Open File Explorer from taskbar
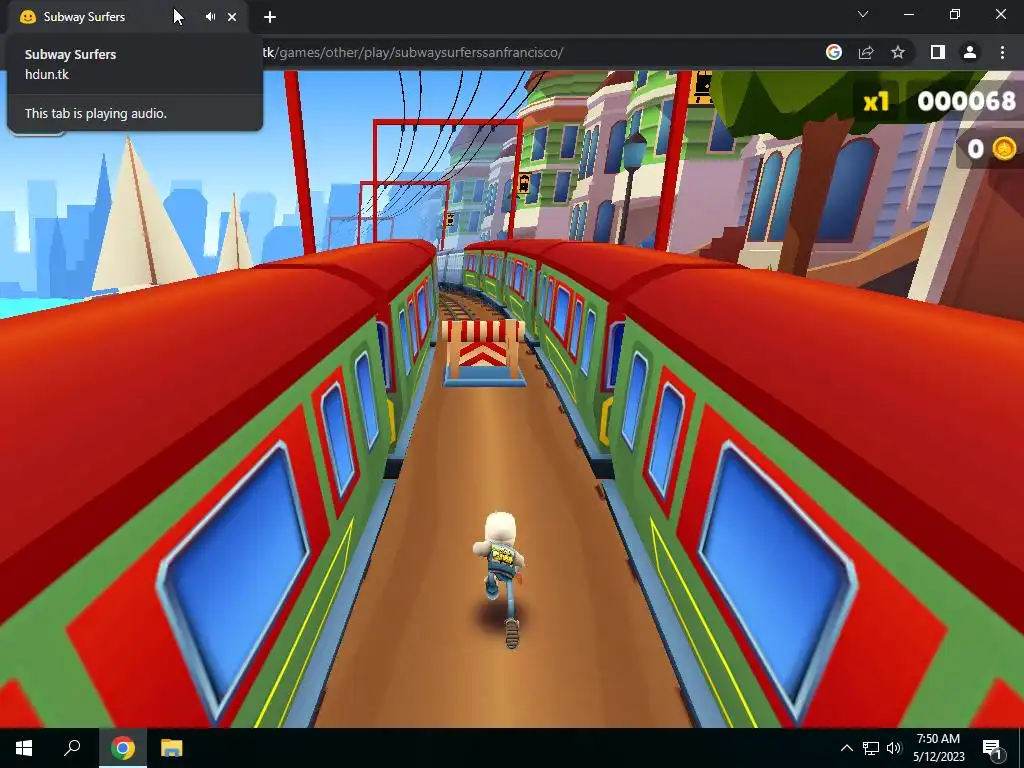1024x768 pixels. [x=172, y=748]
